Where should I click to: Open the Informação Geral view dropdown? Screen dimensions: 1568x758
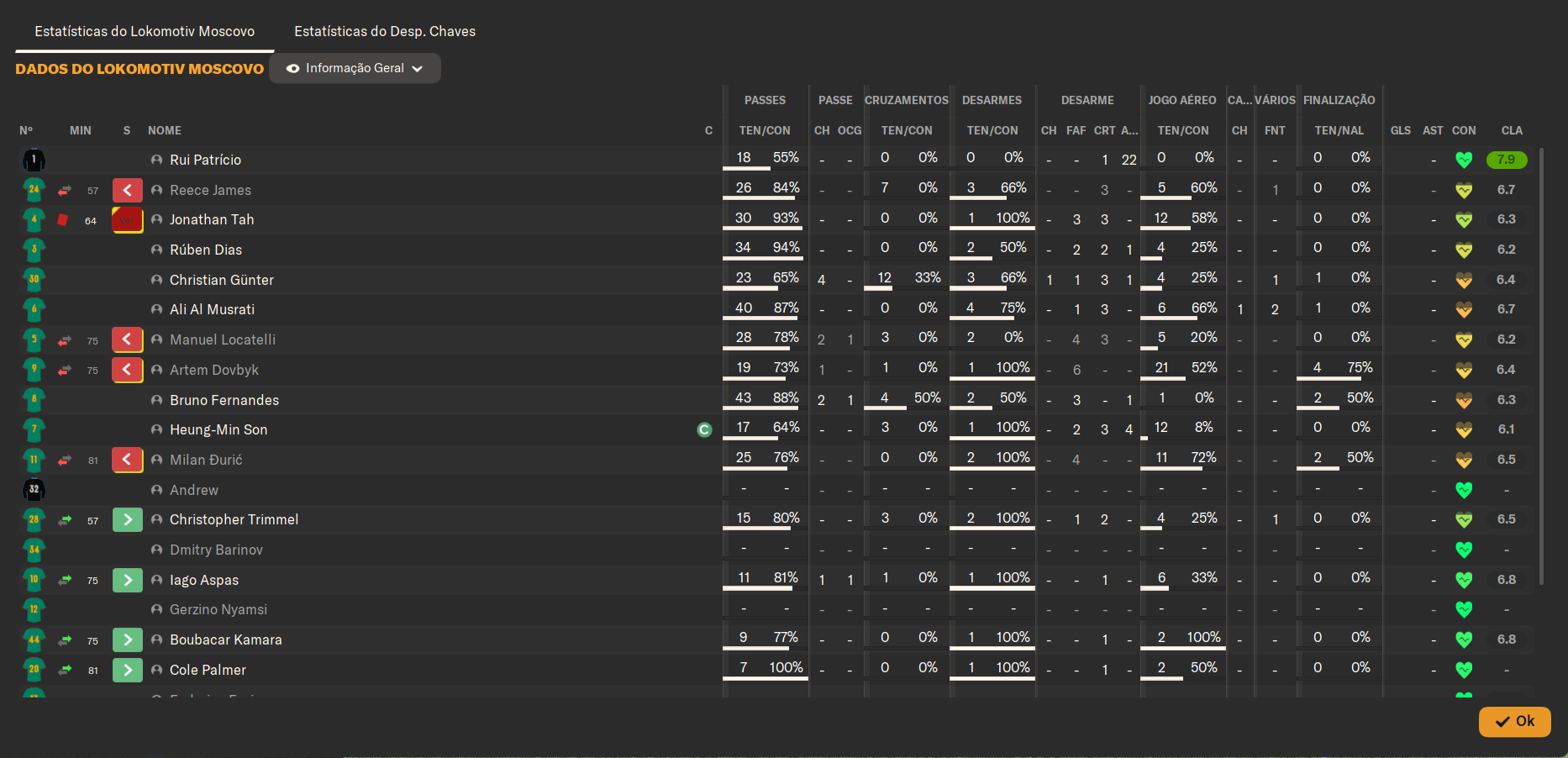click(355, 68)
